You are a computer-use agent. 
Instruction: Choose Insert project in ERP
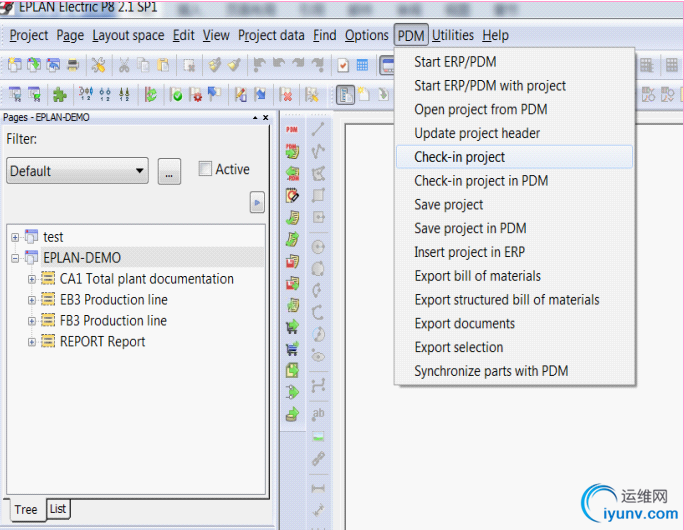point(514,252)
